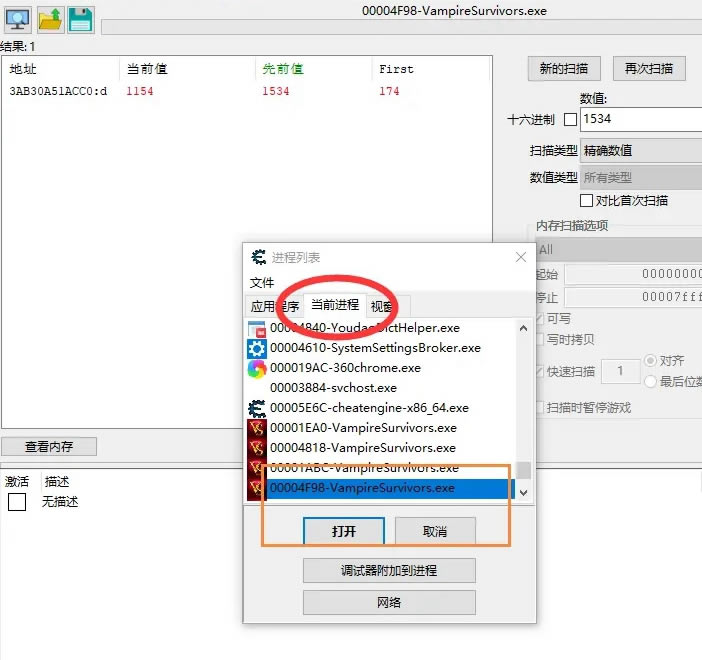This screenshot has width=702, height=660.
Task: Select the cheatengine-x86_64.exe process icon
Action: 257,408
